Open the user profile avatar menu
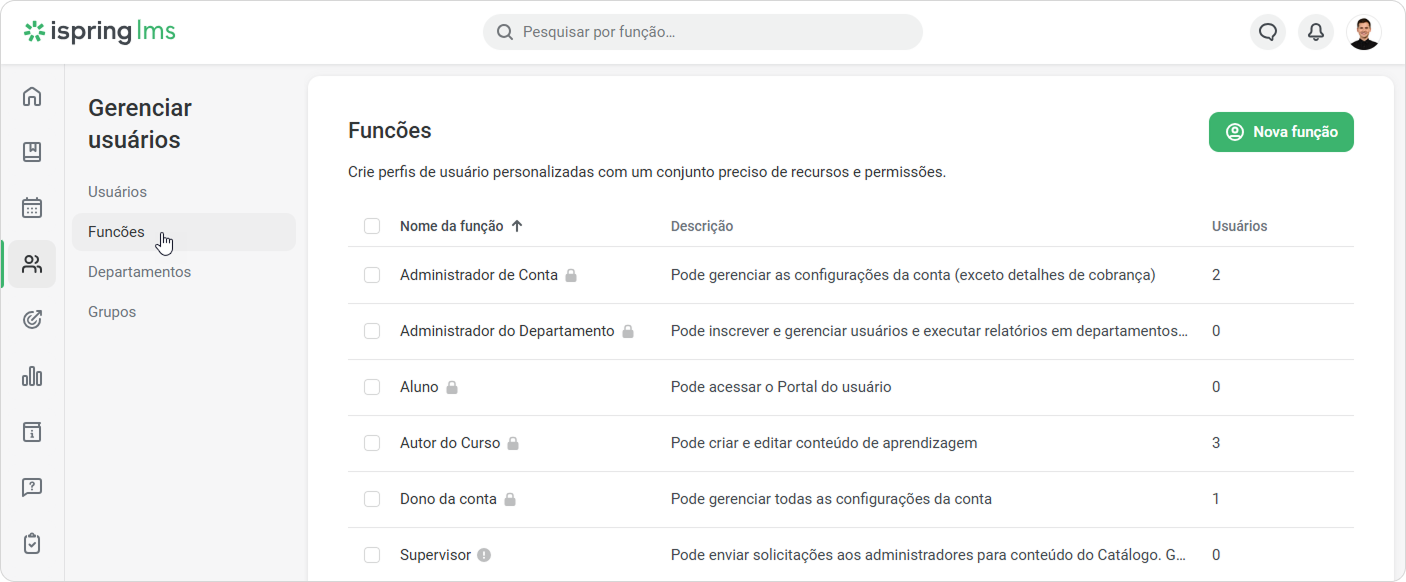 click(1364, 32)
